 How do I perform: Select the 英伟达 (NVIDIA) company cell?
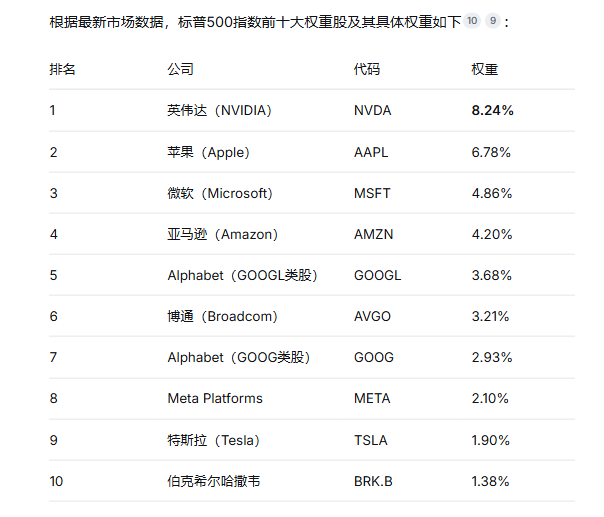tap(220, 111)
